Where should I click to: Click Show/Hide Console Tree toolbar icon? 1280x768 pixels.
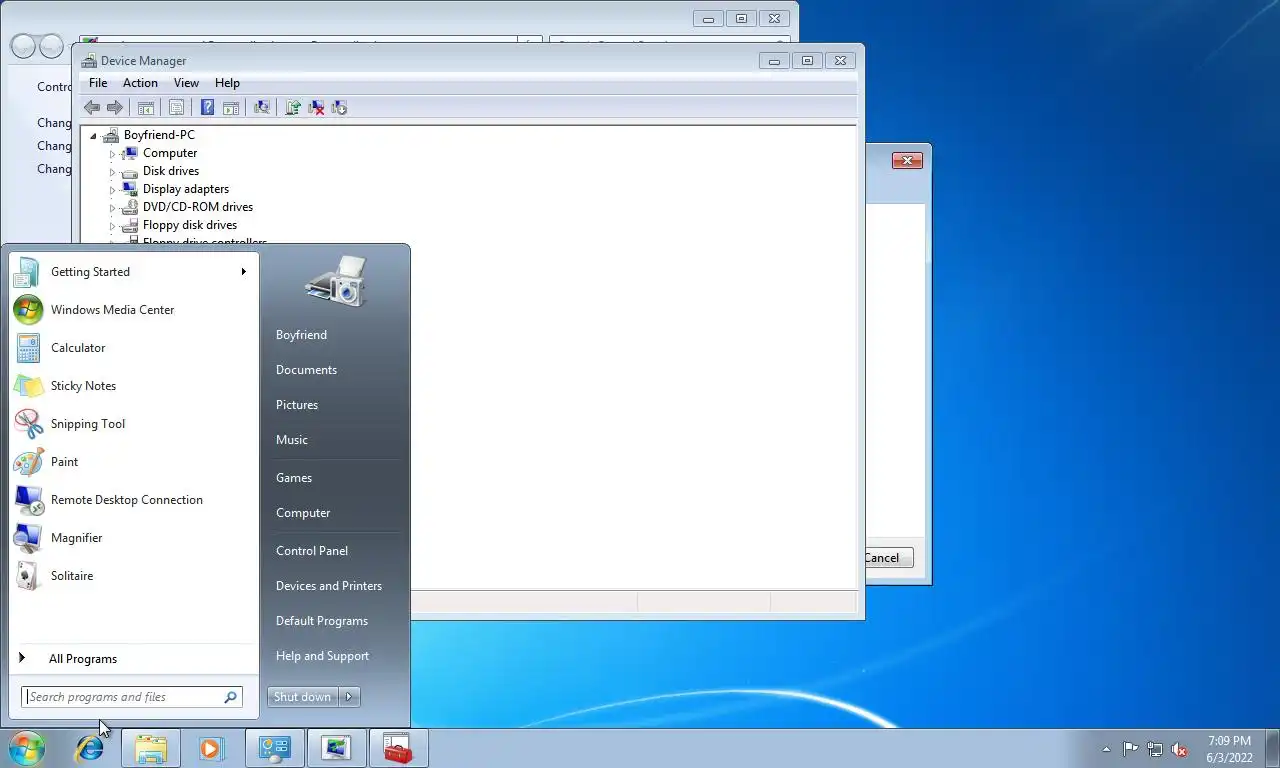146,107
